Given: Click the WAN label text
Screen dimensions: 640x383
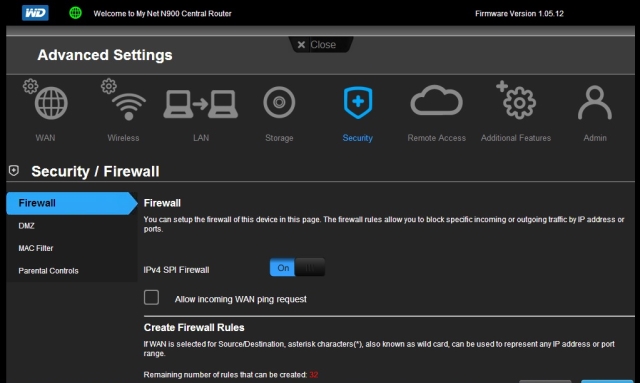Looking at the screenshot, I should (45, 138).
